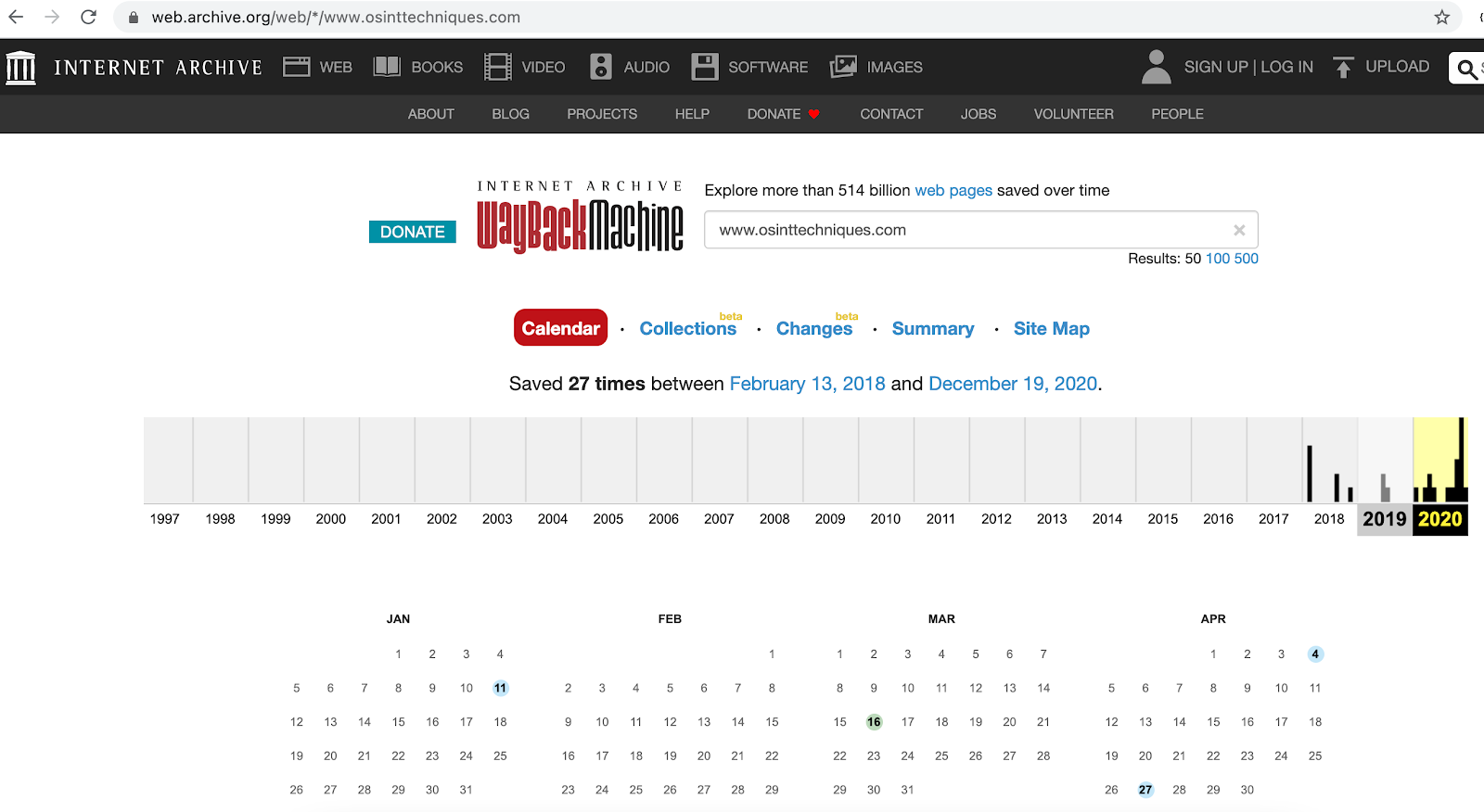The image size is (1484, 812).
Task: Open the DONATE menu item with heart
Action: coord(784,114)
